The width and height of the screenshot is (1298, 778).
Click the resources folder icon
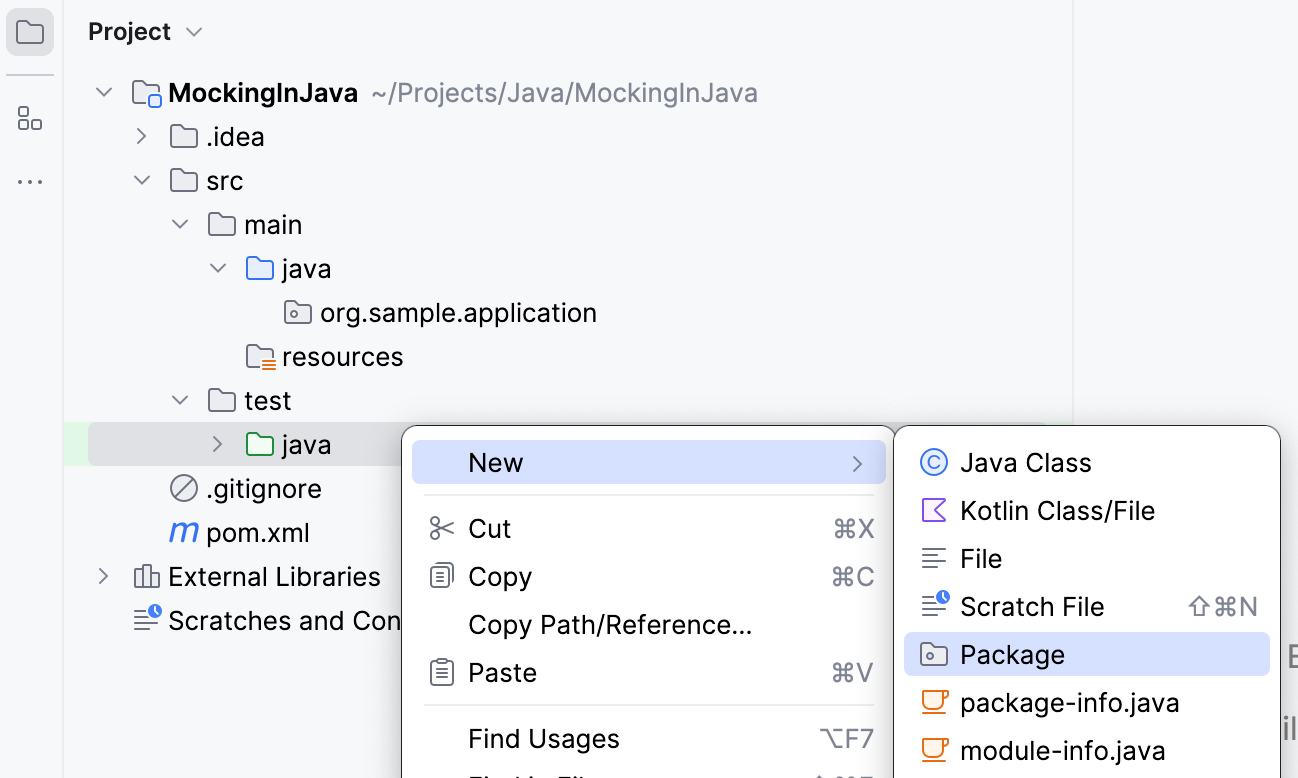(260, 356)
